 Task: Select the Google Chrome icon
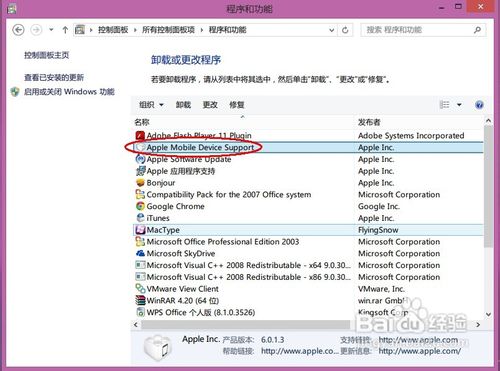coord(140,206)
